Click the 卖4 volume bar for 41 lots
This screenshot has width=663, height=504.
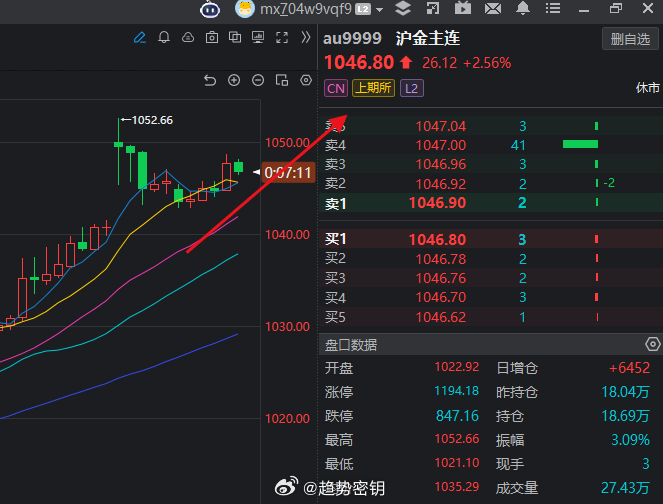point(580,145)
